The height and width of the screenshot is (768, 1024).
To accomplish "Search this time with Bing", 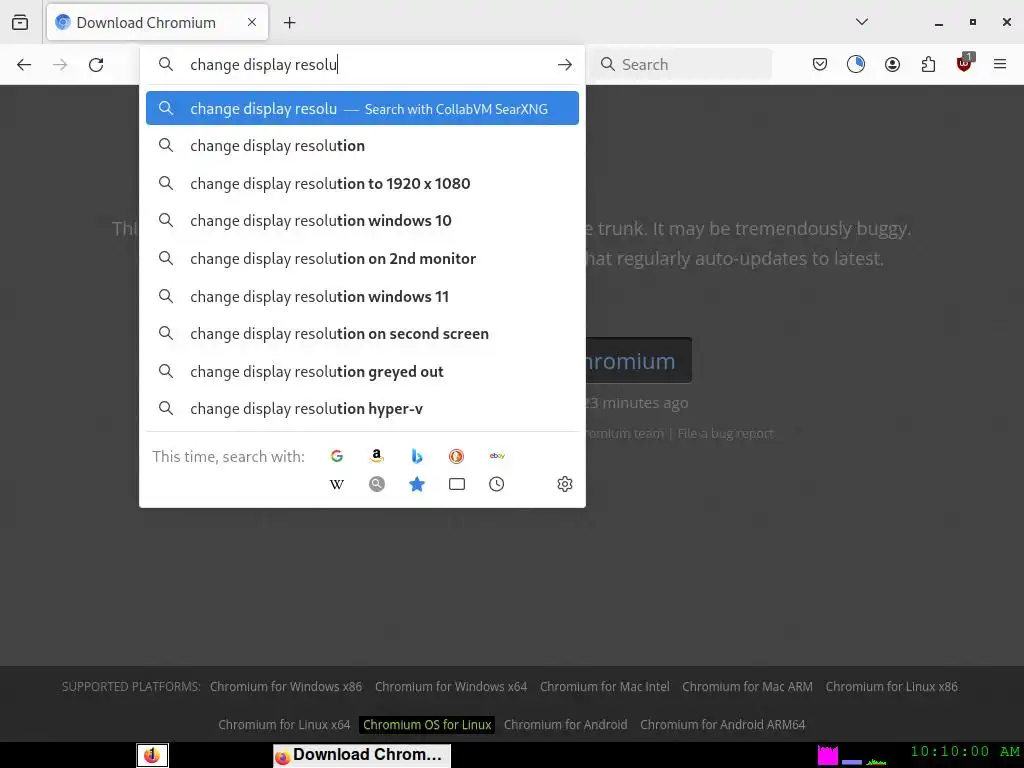I will click(417, 456).
